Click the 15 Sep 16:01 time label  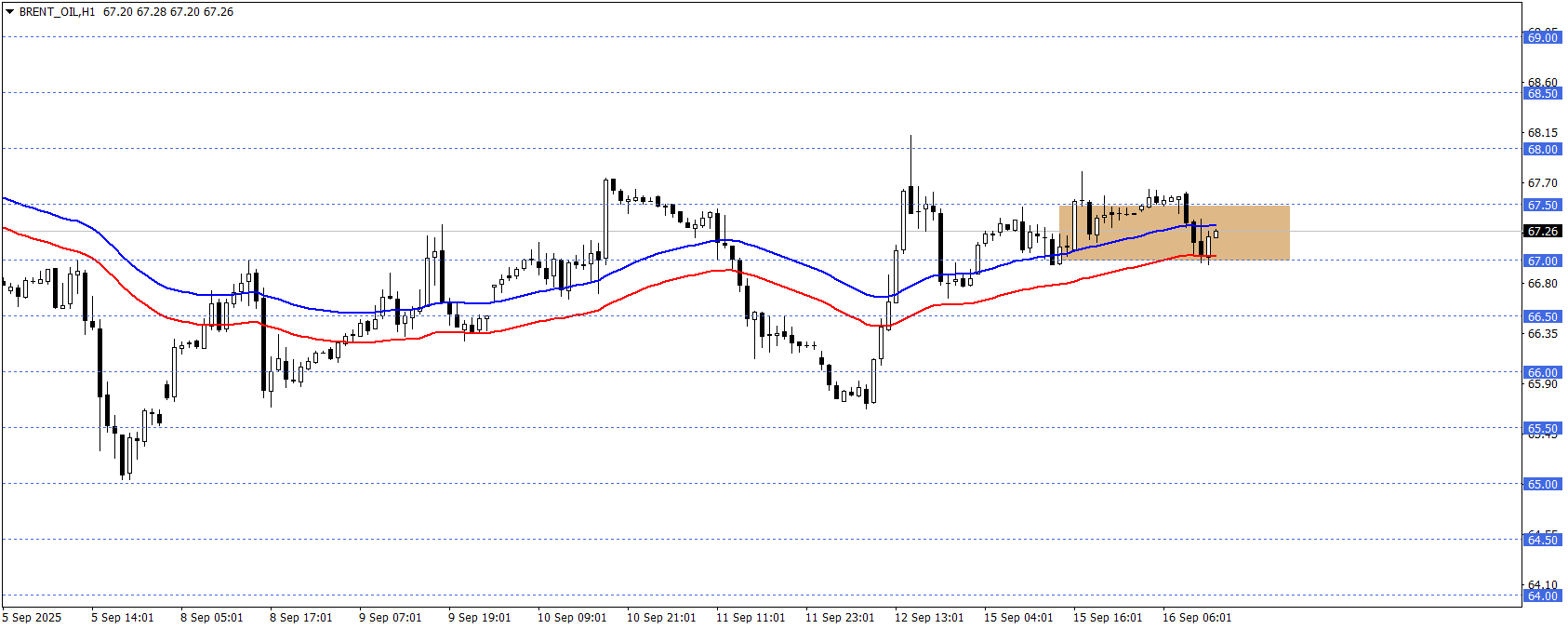(x=1108, y=618)
